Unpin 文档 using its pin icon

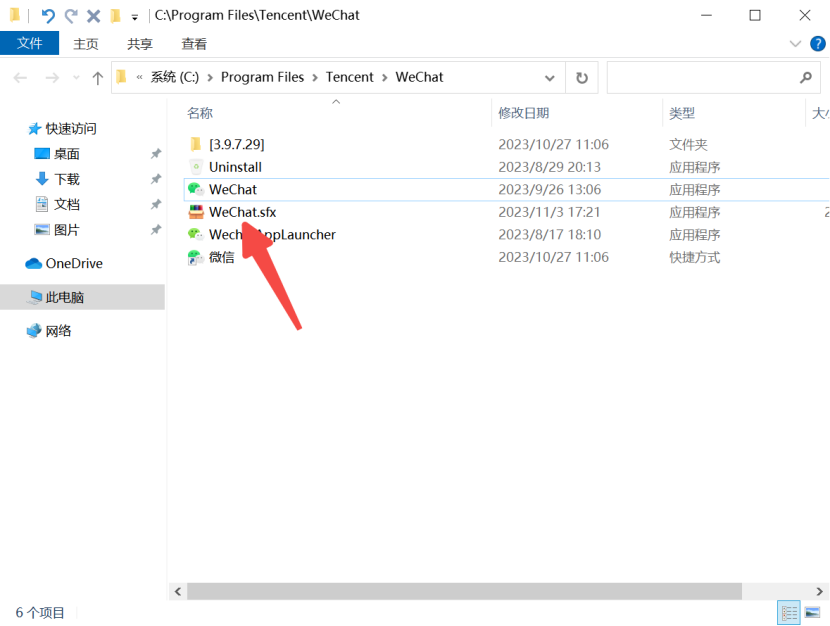(156, 204)
